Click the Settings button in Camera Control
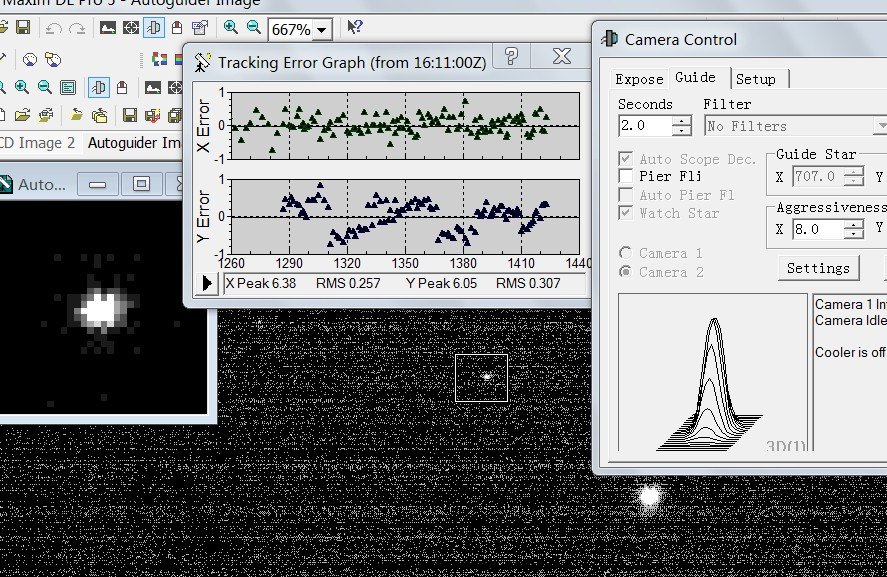887x577 pixels. pos(818,268)
